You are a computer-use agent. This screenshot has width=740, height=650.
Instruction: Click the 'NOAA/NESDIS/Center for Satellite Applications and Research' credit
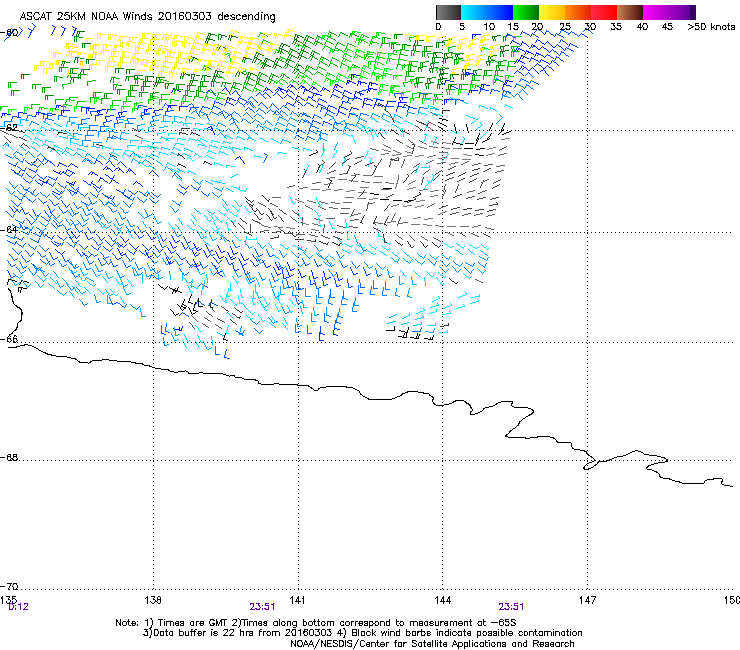432,644
